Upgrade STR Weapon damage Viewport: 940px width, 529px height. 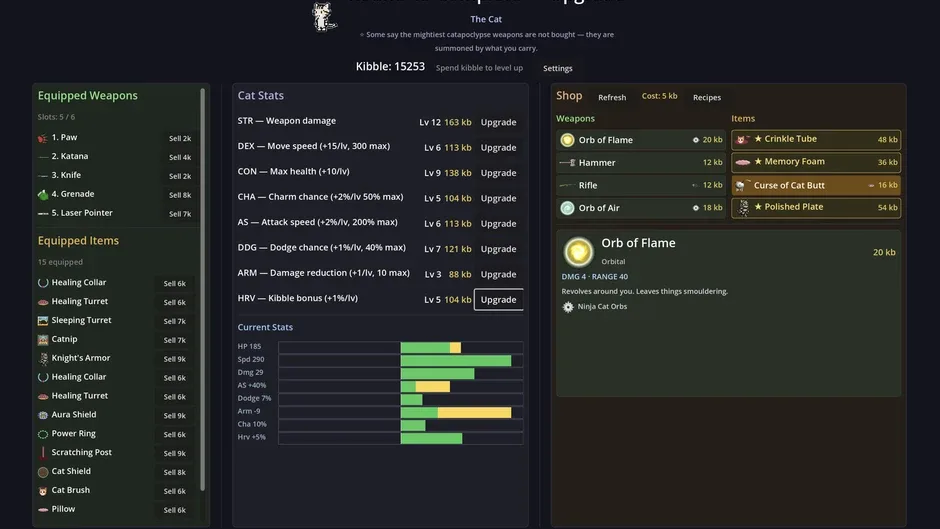click(498, 122)
